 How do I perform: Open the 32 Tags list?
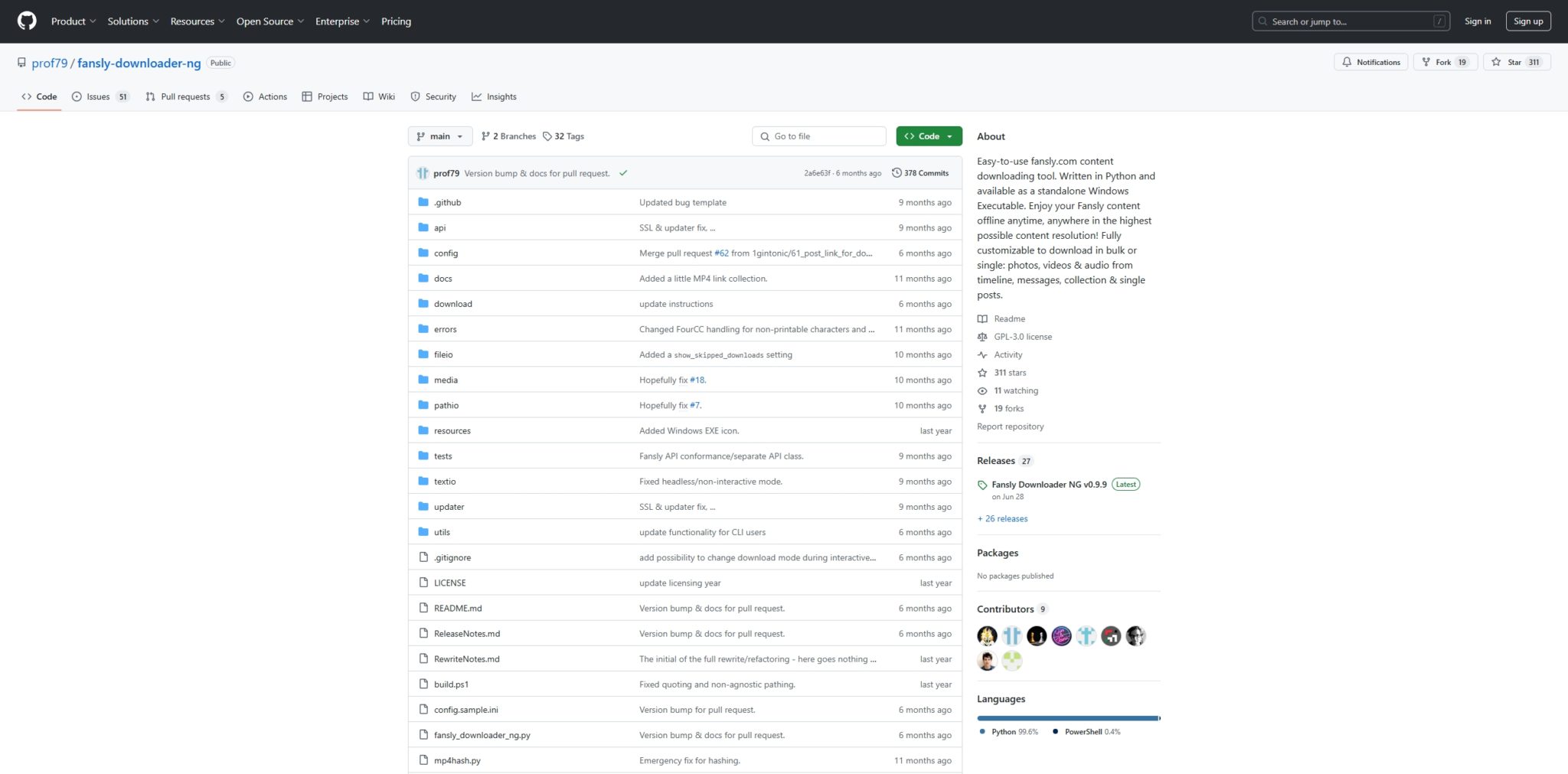coord(563,136)
